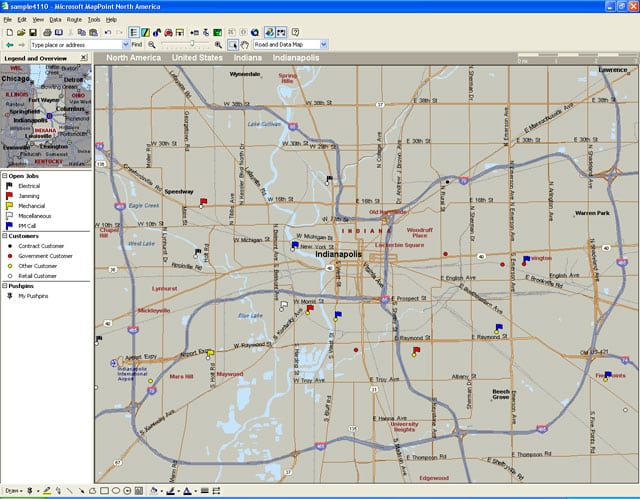Open Fill Color dropdown arrow
Image resolution: width=640 pixels, height=499 pixels.
point(162,491)
